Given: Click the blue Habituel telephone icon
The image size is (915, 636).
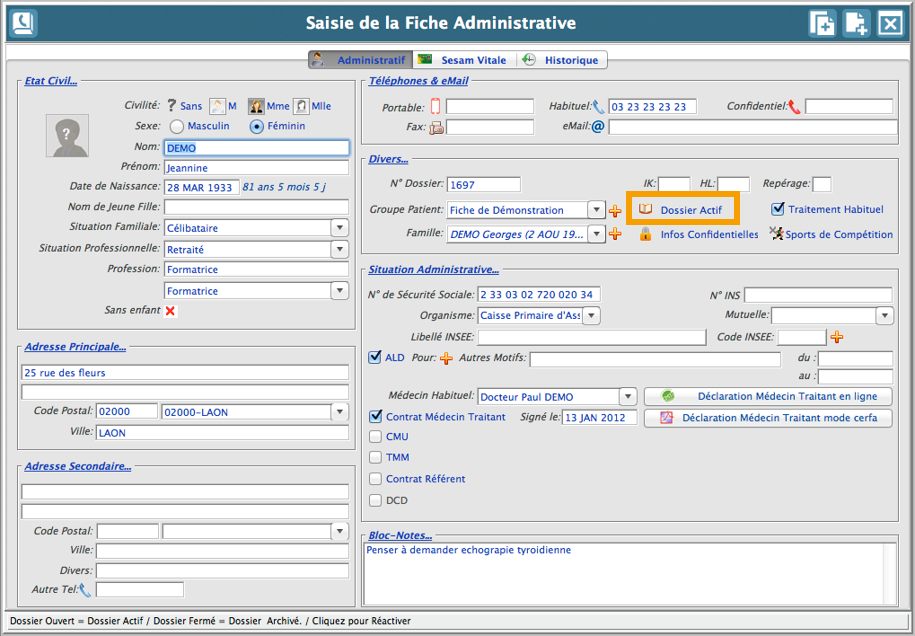Looking at the screenshot, I should (599, 107).
